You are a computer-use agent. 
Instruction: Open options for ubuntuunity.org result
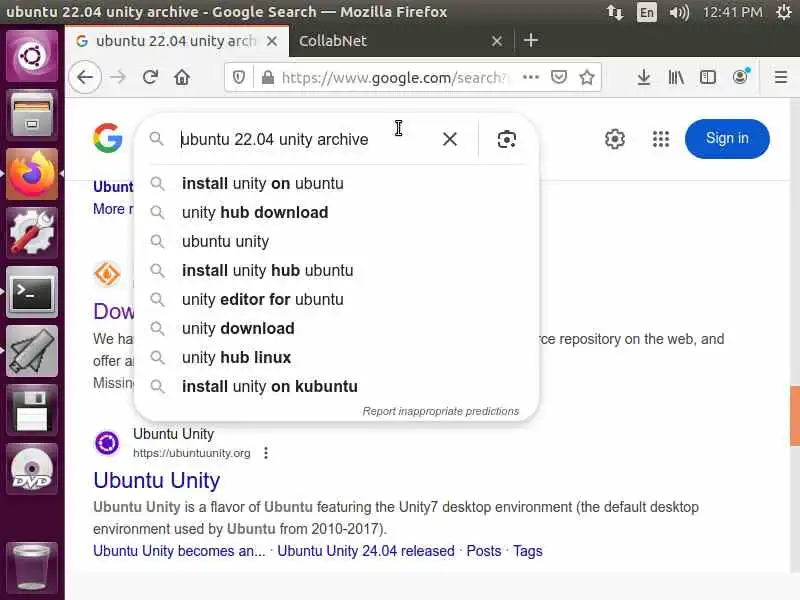tap(266, 453)
